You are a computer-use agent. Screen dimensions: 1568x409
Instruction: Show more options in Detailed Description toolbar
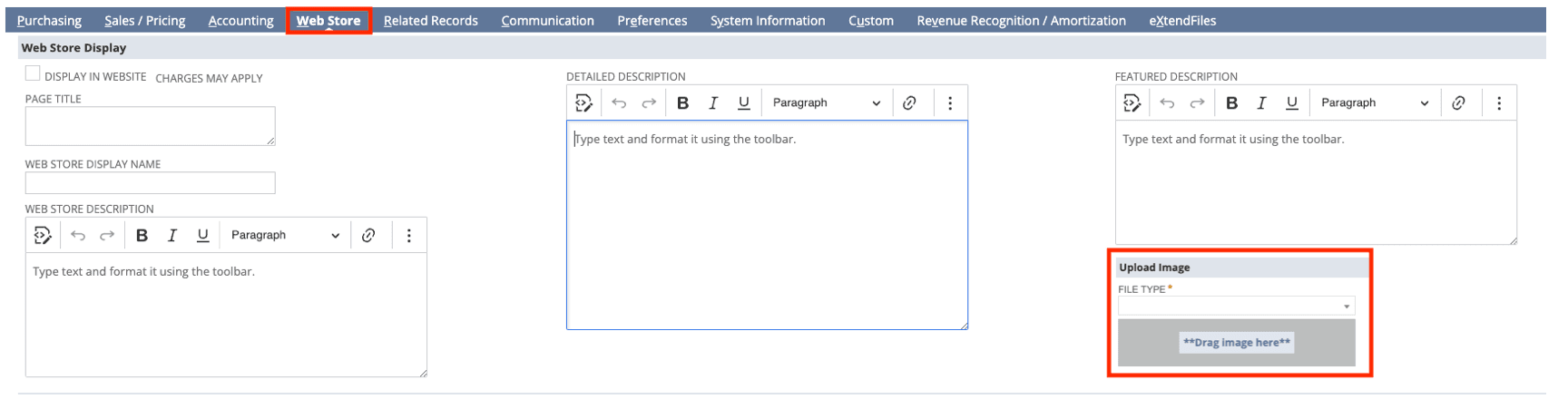[950, 103]
